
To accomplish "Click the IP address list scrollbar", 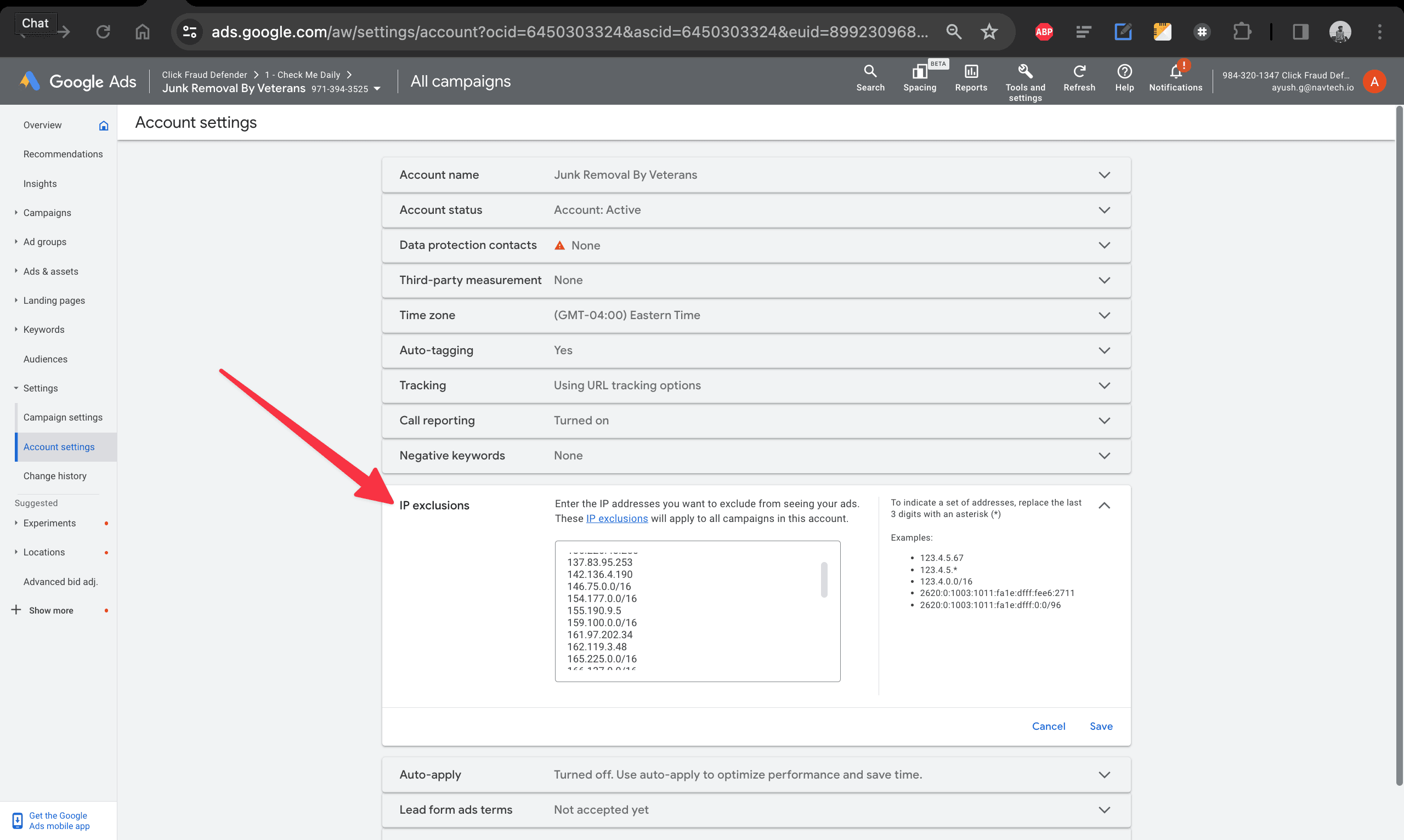I will tap(824, 580).
